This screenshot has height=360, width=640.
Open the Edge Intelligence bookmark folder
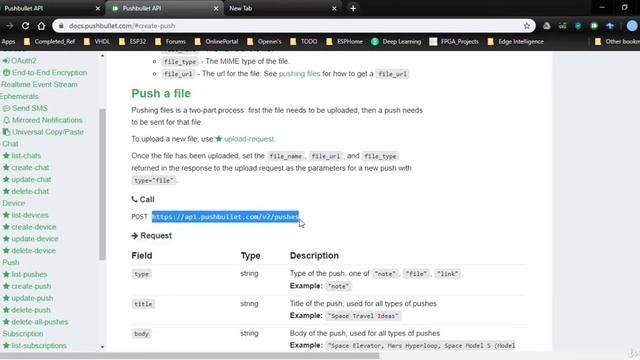coord(515,41)
